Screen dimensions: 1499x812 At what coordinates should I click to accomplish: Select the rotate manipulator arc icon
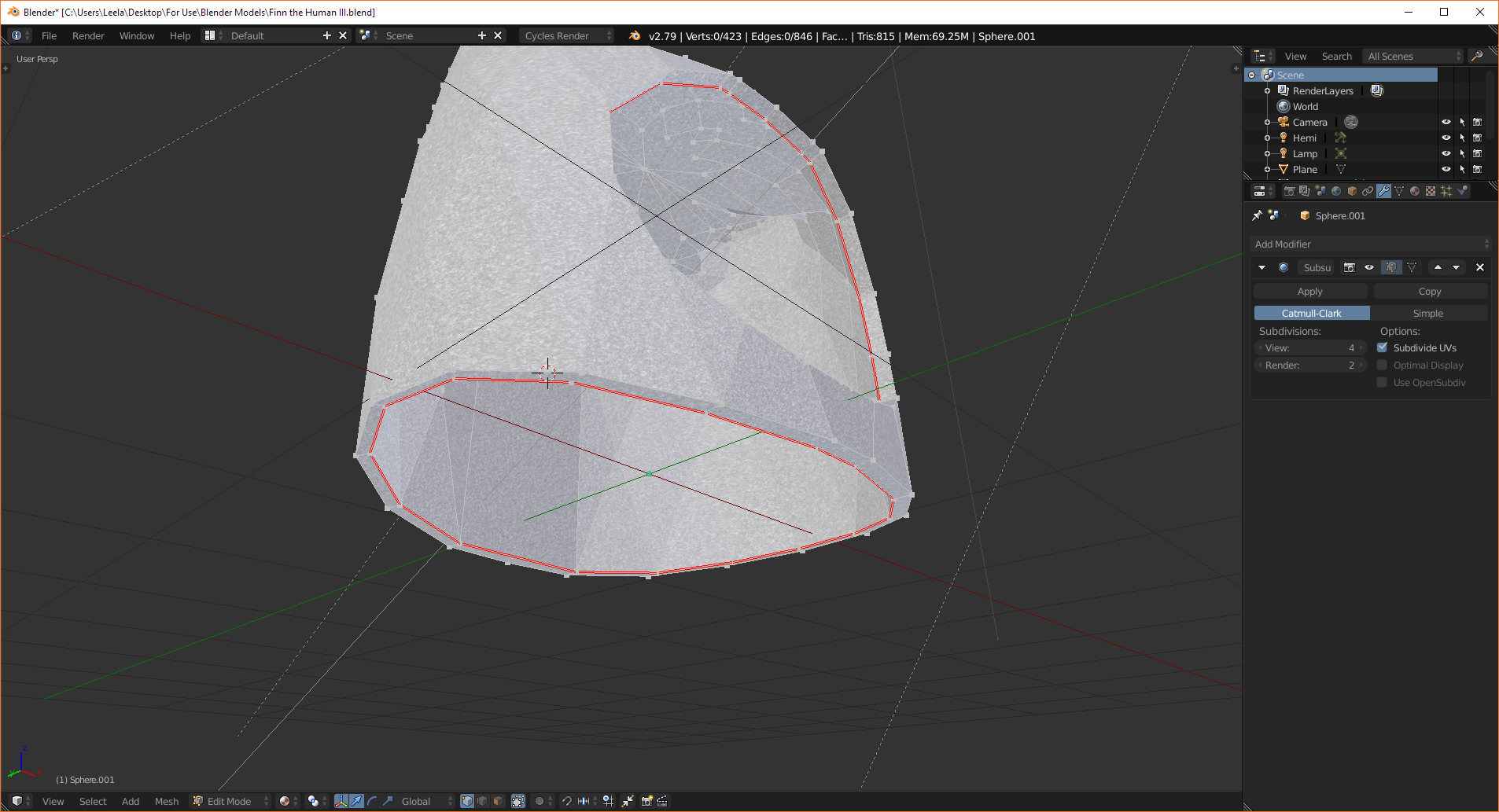pyautogui.click(x=372, y=801)
